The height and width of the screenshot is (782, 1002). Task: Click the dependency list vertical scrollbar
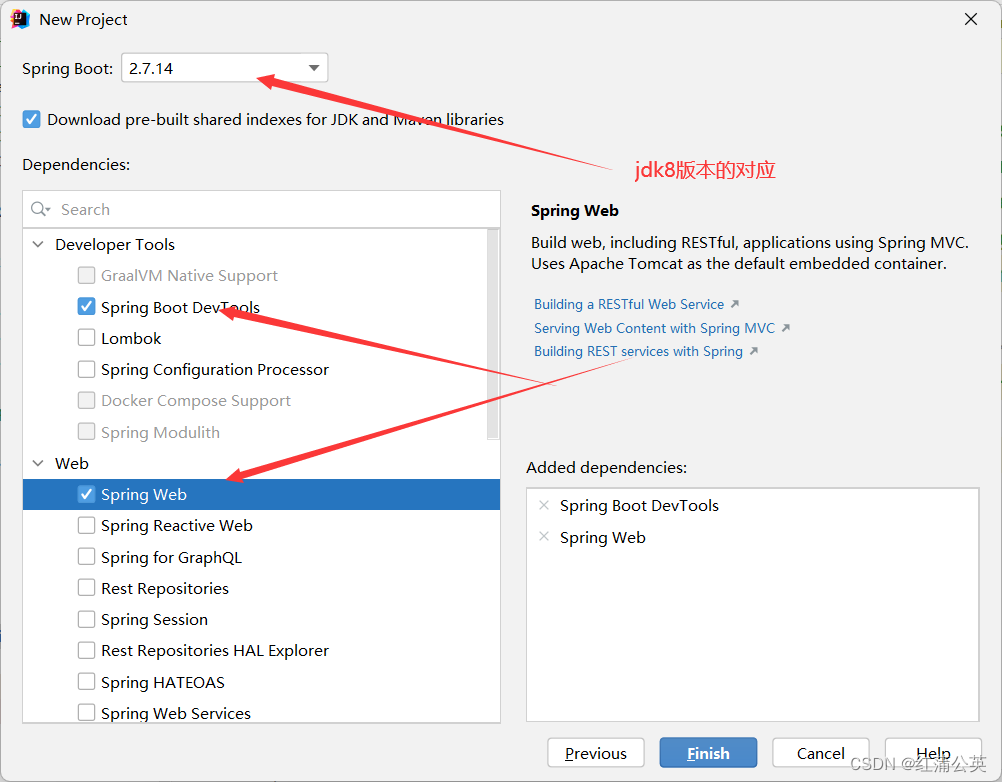coord(493,334)
